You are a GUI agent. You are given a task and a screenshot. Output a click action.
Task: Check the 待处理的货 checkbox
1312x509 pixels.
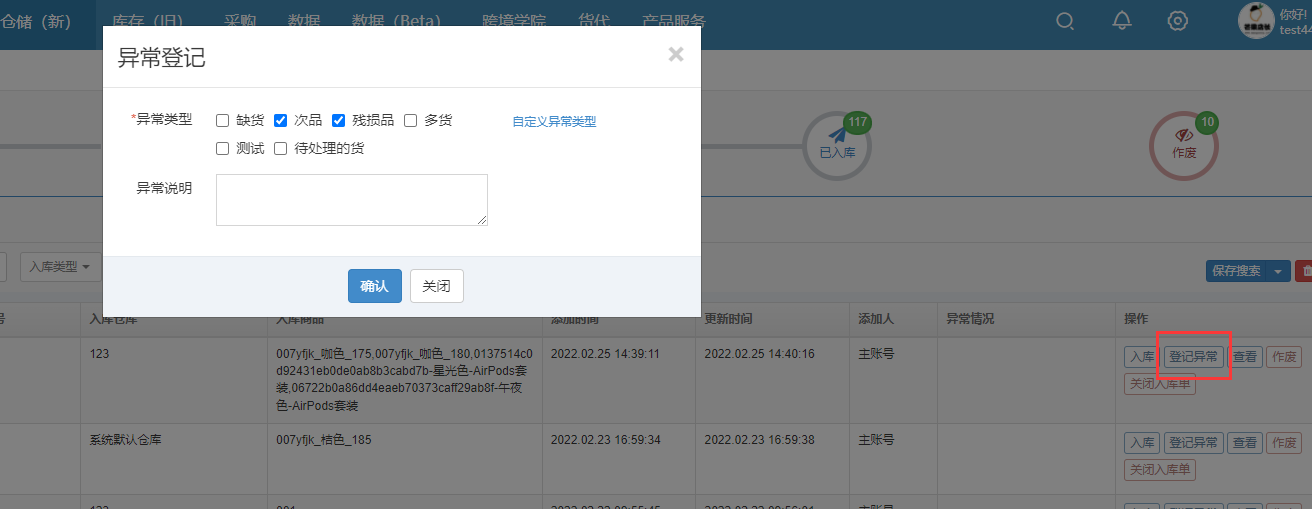click(x=281, y=149)
